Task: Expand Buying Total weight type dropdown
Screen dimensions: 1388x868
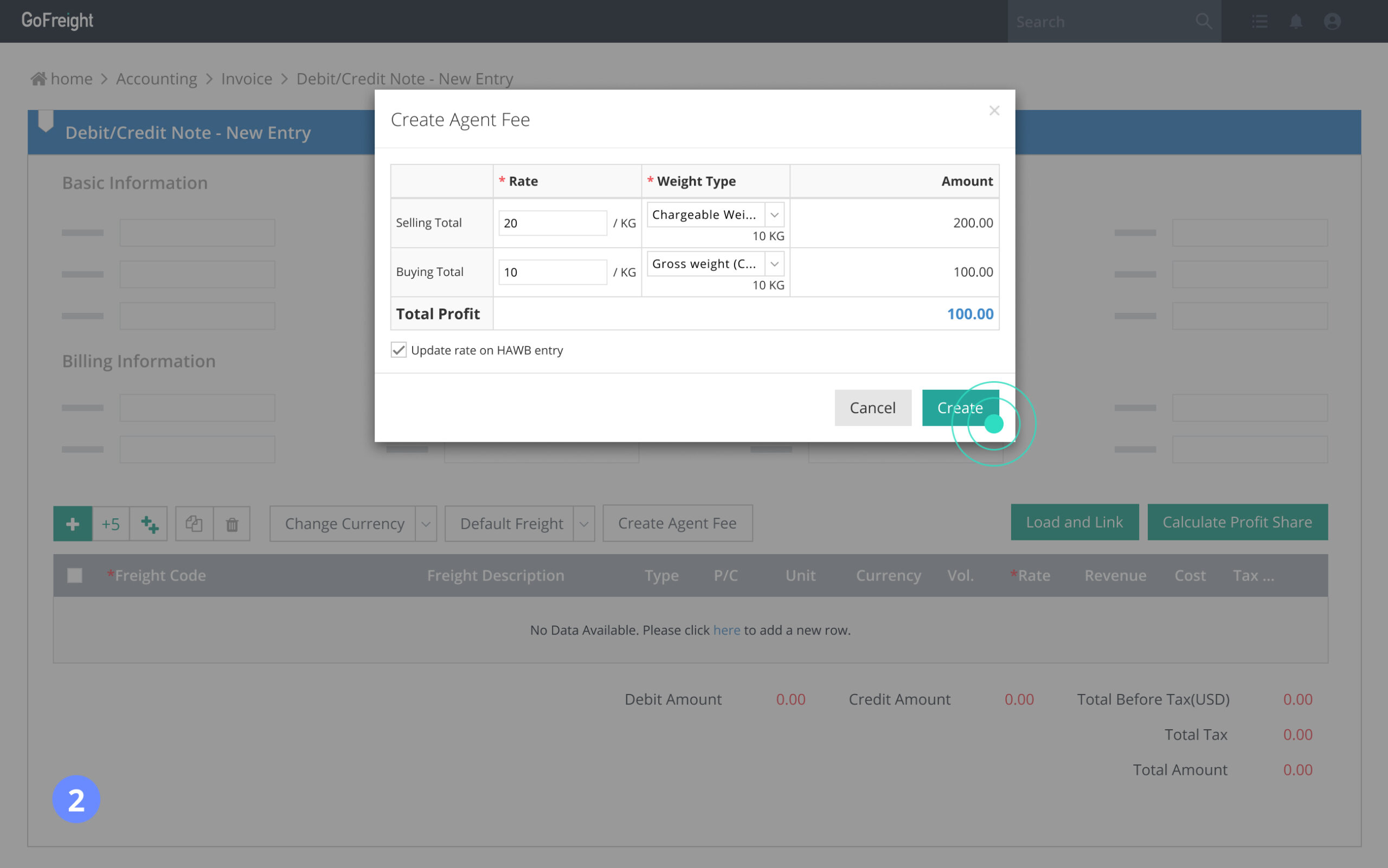Action: pos(774,264)
